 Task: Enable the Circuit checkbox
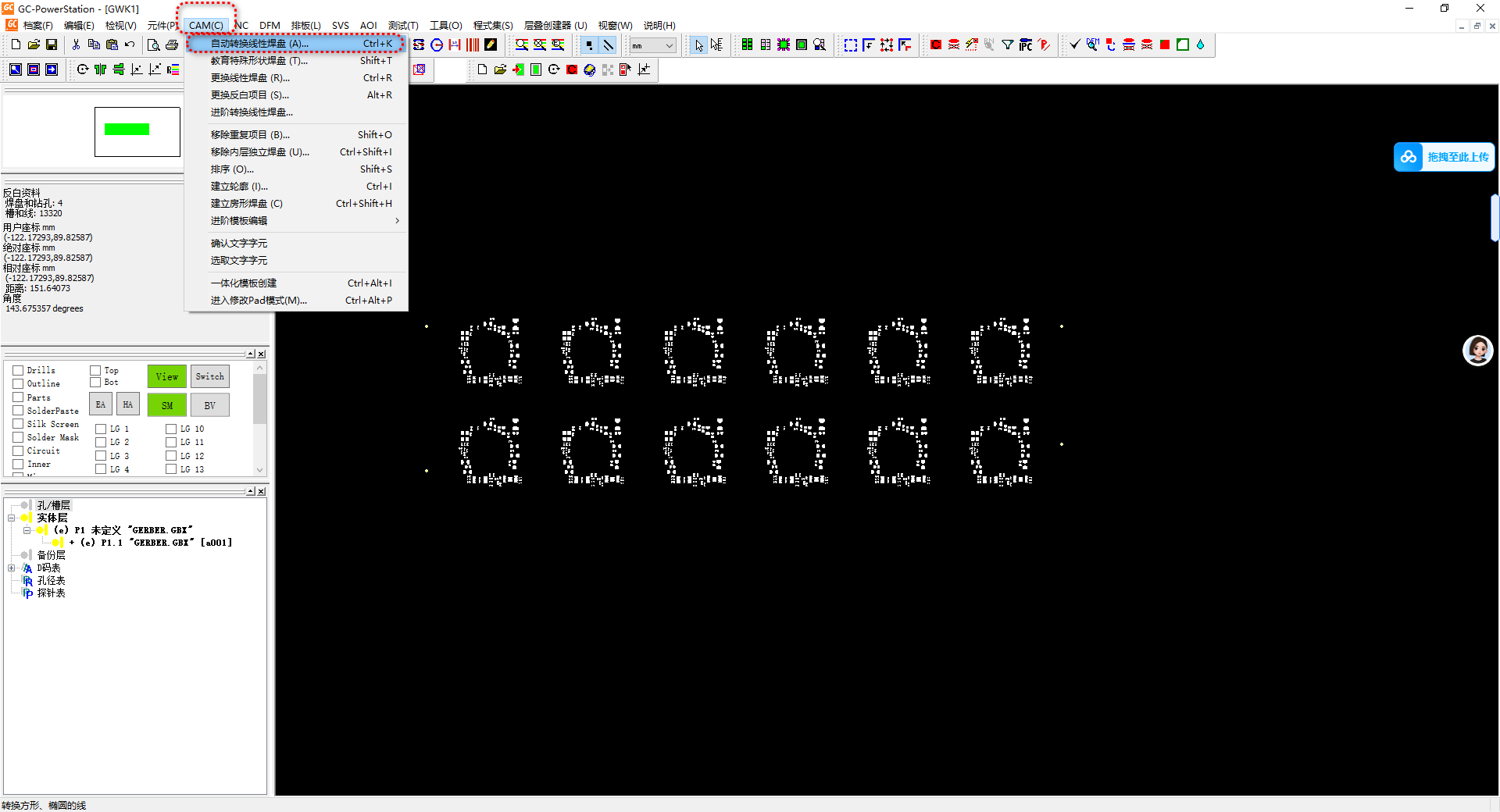click(18, 451)
